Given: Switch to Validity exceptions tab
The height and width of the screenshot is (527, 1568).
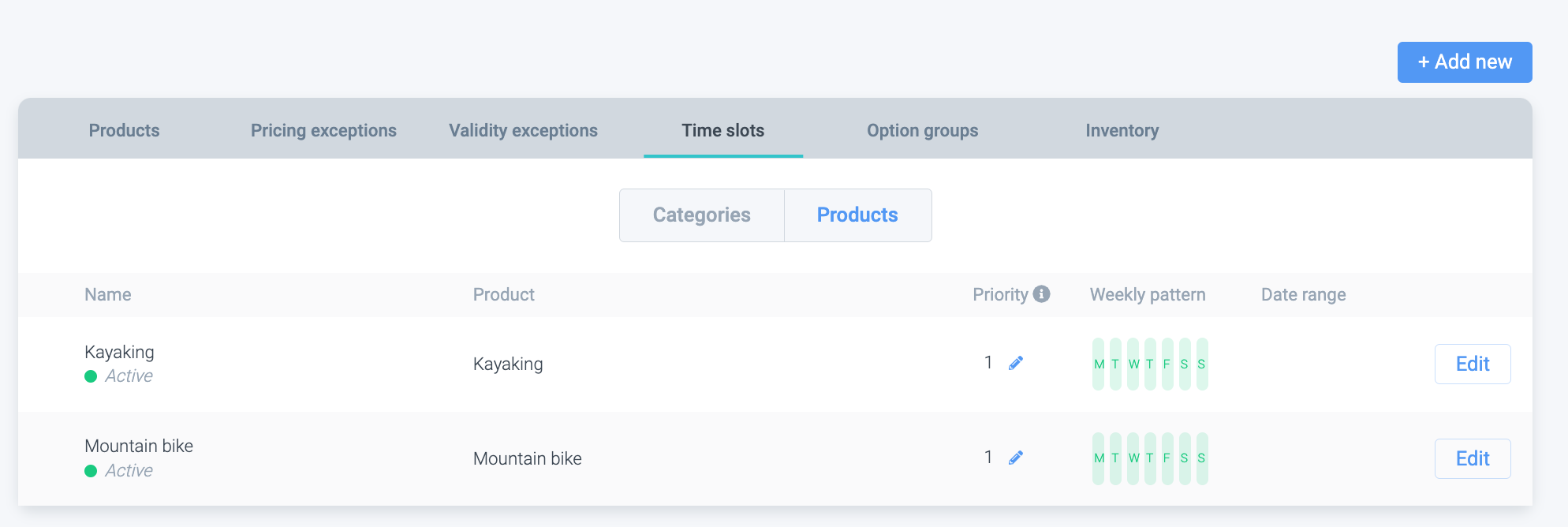Looking at the screenshot, I should (x=523, y=131).
